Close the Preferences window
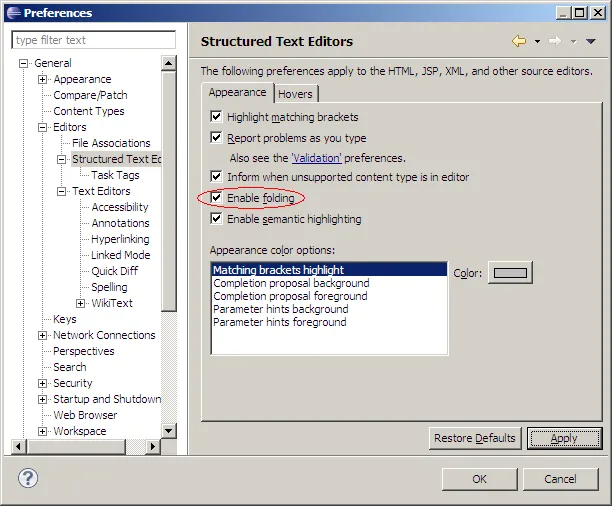 tap(598, 13)
